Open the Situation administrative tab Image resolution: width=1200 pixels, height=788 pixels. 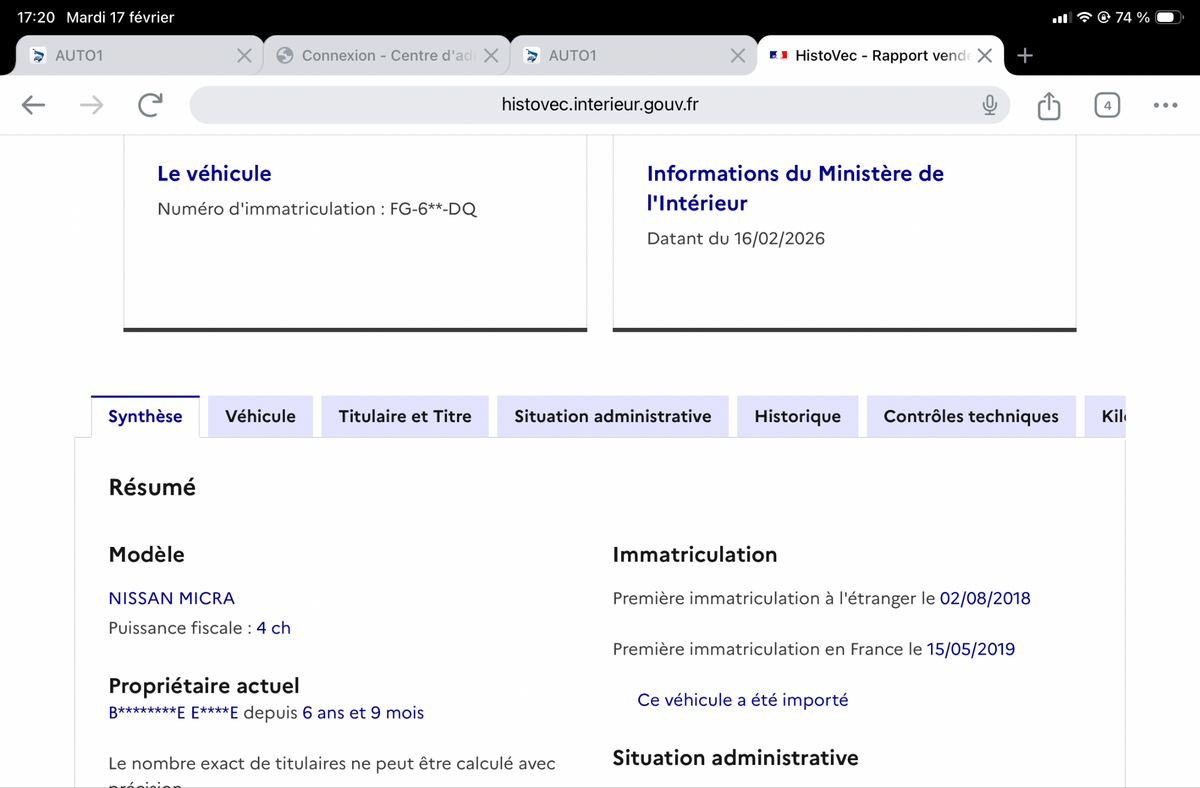coord(612,417)
